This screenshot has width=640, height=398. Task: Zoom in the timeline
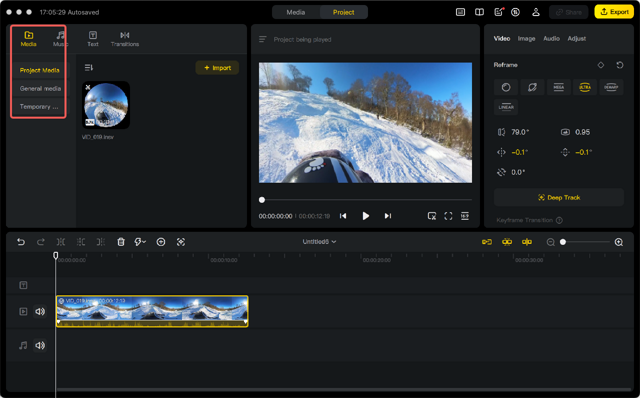point(619,242)
